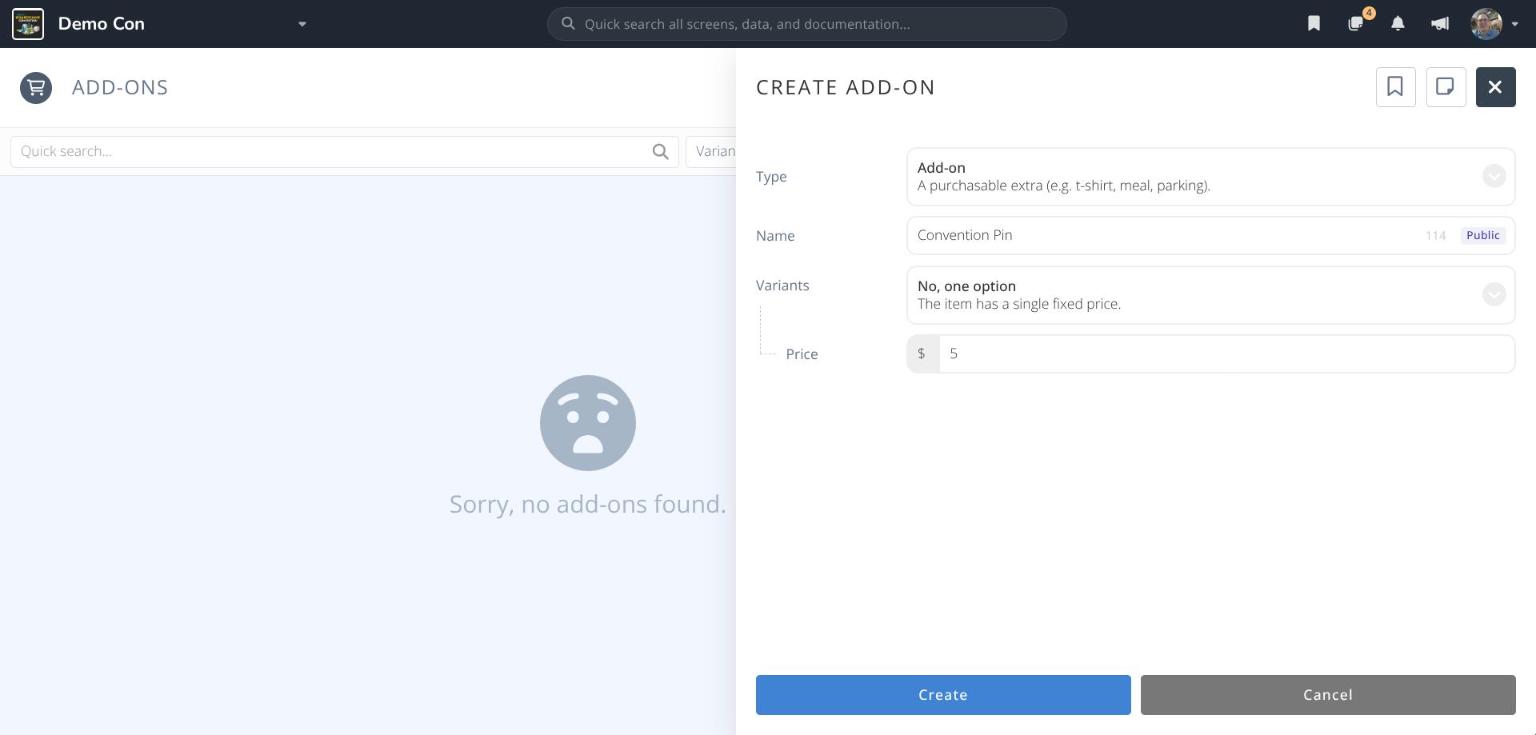
Task: Open the announcements megaphone icon
Action: click(1440, 24)
